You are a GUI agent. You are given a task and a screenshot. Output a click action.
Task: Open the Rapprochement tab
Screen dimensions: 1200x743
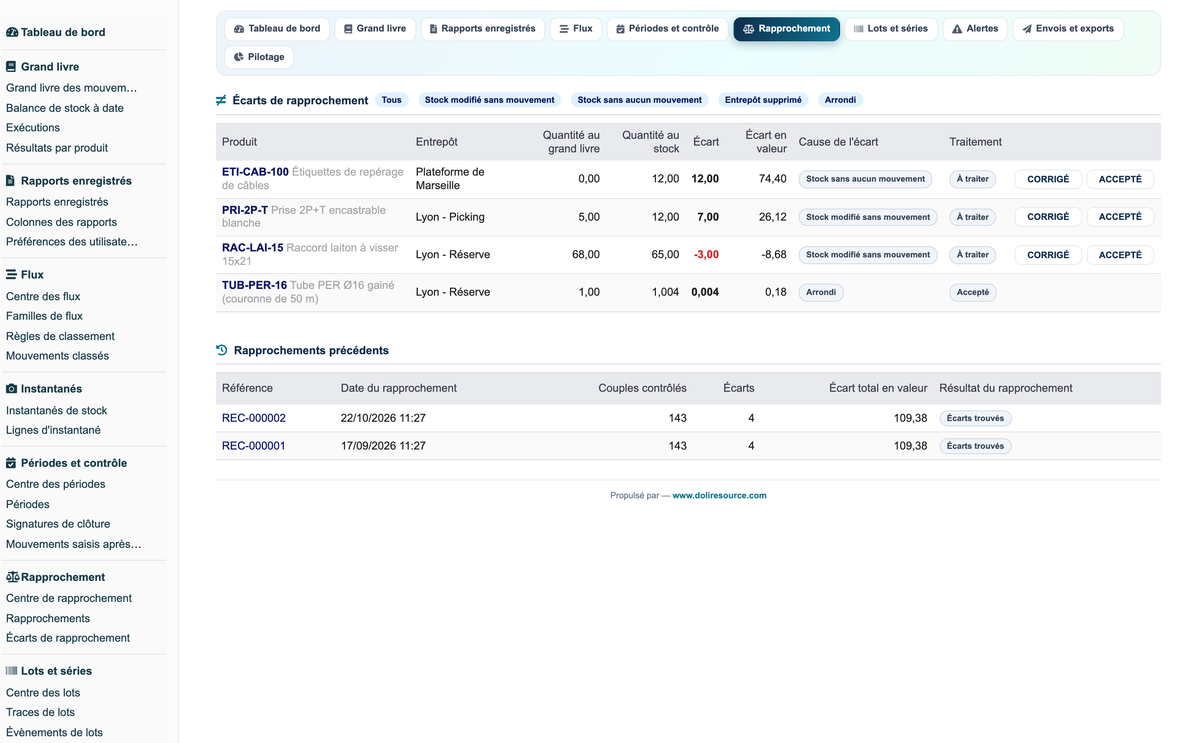point(786,29)
